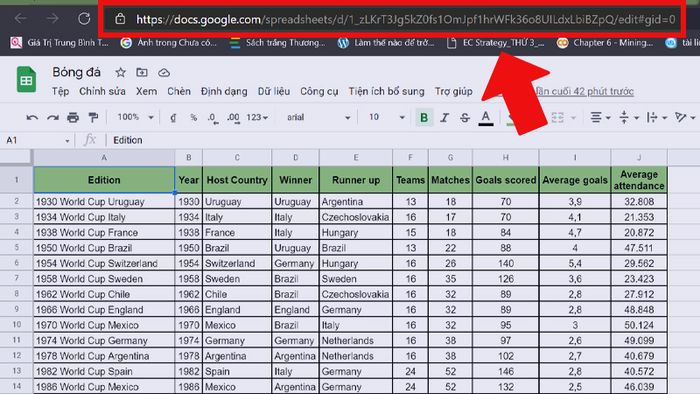Screen dimensions: 700x394
Task: Star the Bóng đá spreadsheet
Action: click(x=120, y=72)
